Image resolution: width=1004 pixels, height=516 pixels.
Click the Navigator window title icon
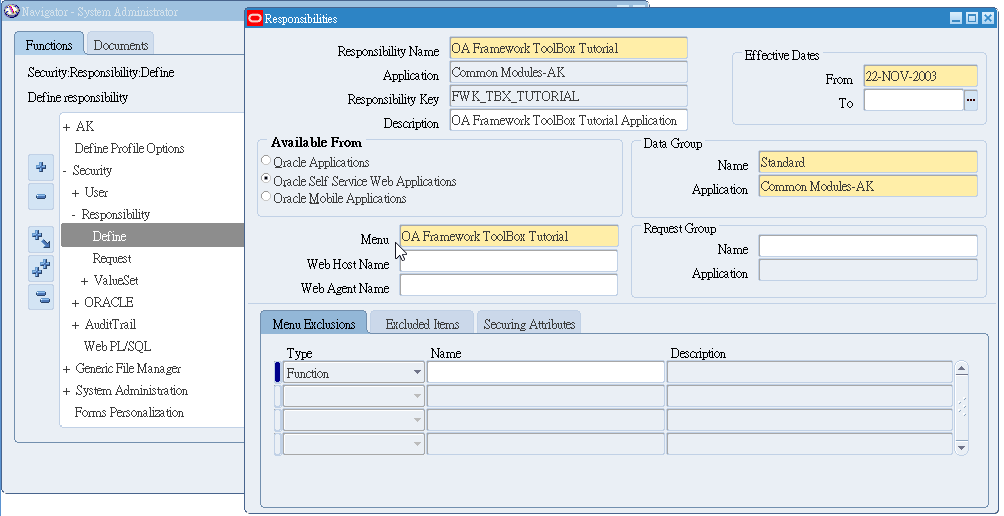[12, 12]
